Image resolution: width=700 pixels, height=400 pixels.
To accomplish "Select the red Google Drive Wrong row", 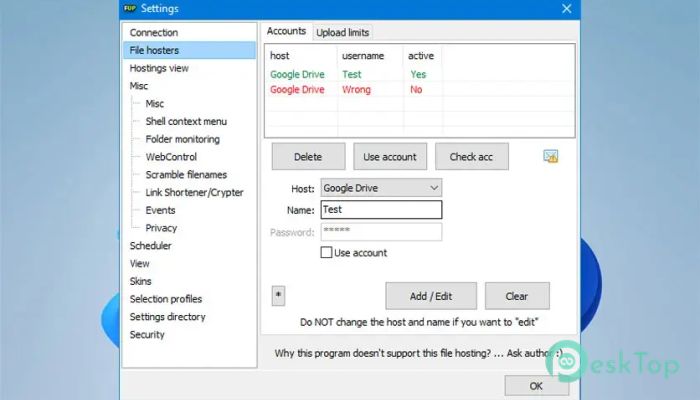I will 419,90.
